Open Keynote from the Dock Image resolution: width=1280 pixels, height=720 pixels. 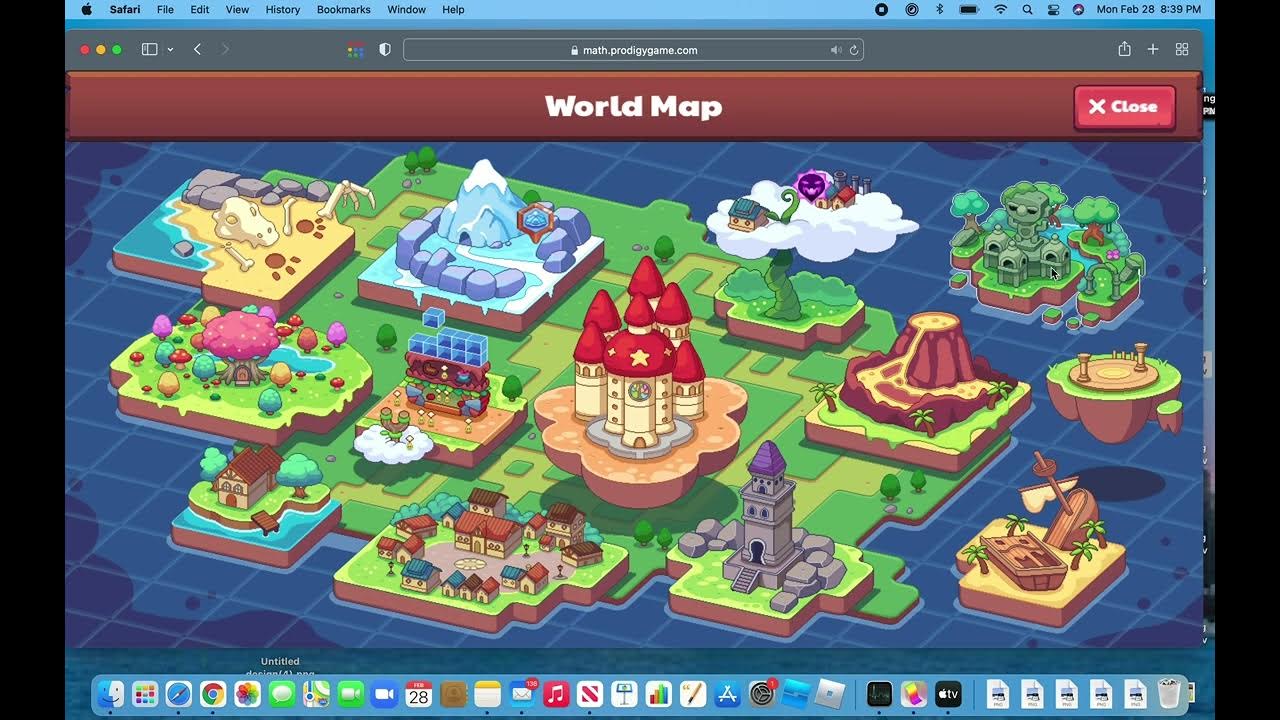(x=624, y=694)
